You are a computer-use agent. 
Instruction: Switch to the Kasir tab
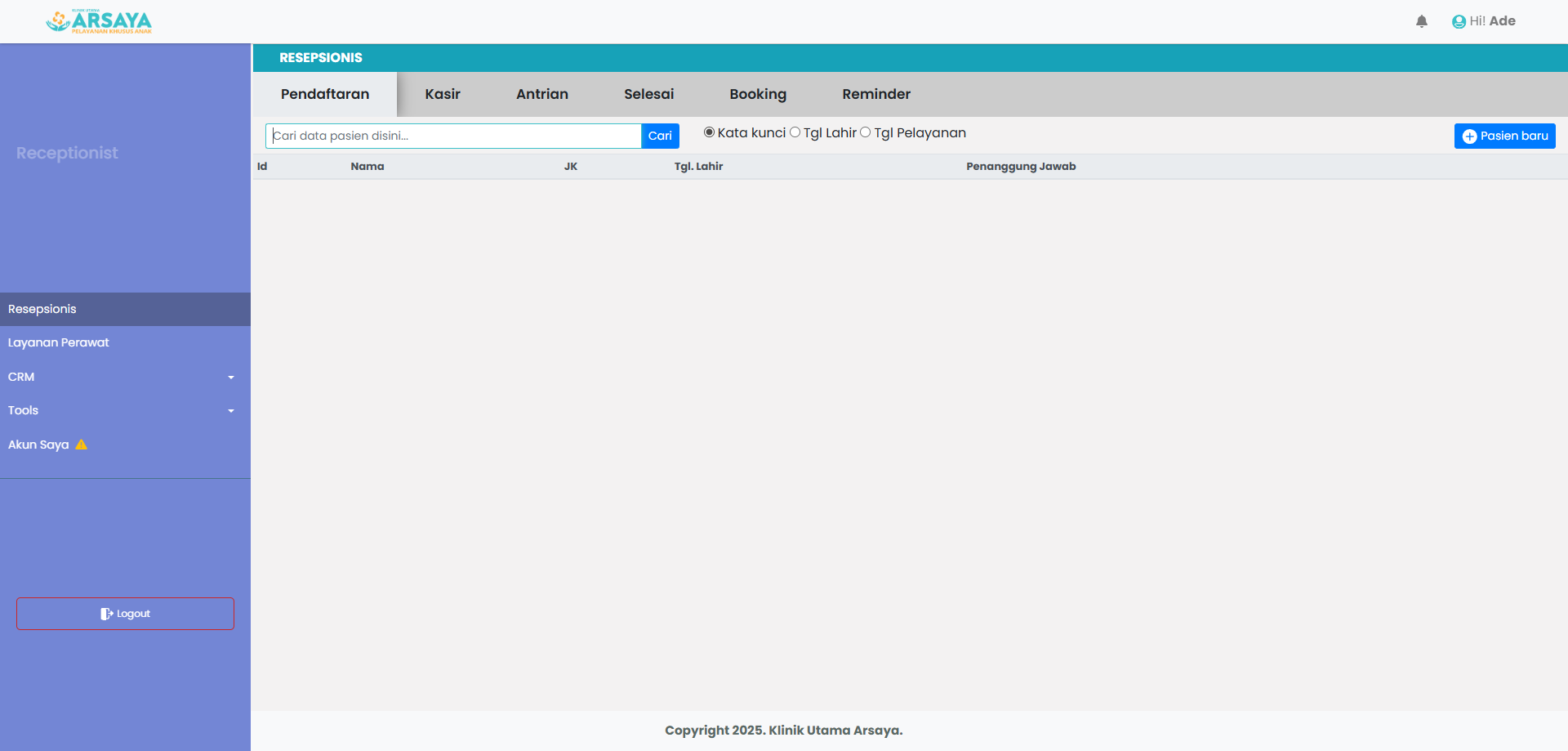[443, 94]
